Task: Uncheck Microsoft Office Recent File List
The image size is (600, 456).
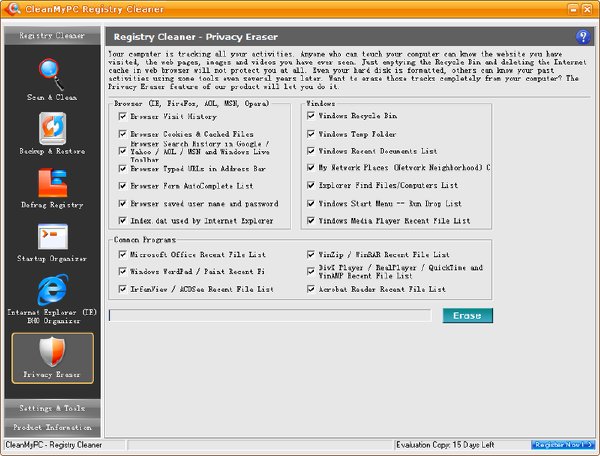Action: [122, 254]
